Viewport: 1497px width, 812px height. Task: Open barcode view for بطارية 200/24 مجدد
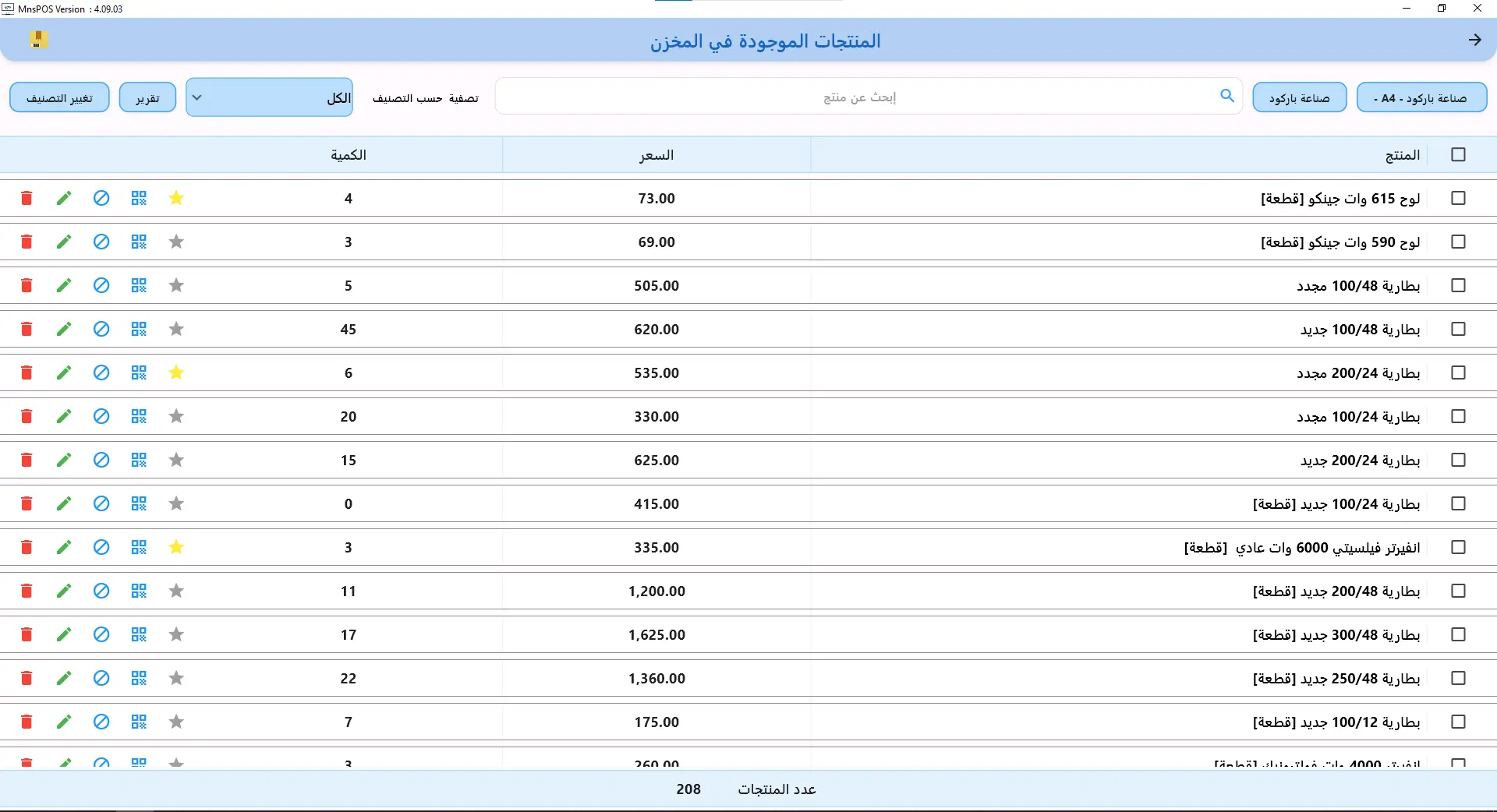click(138, 372)
